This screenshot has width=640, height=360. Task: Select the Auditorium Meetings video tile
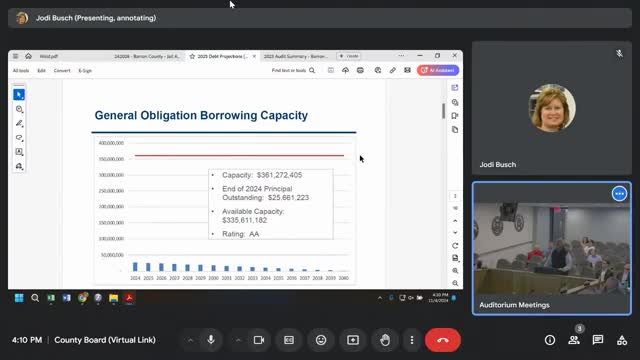click(x=552, y=249)
